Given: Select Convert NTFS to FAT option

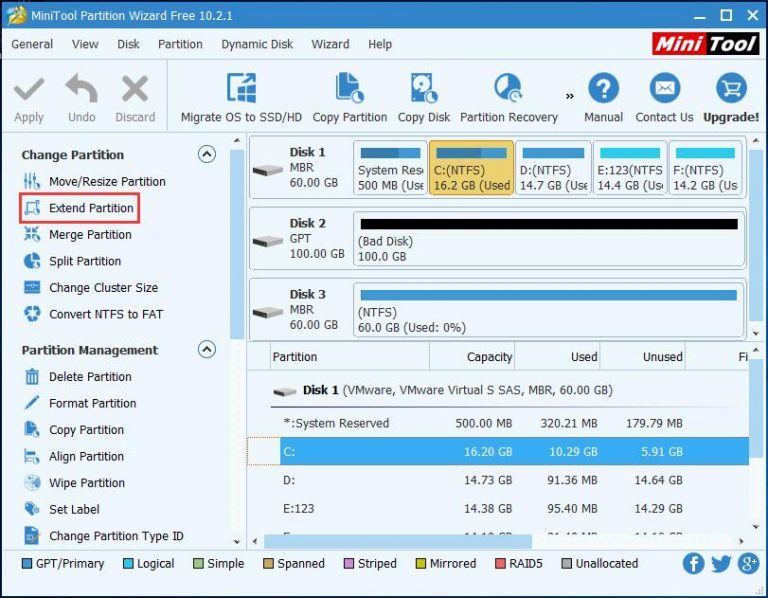Looking at the screenshot, I should coord(93,314).
